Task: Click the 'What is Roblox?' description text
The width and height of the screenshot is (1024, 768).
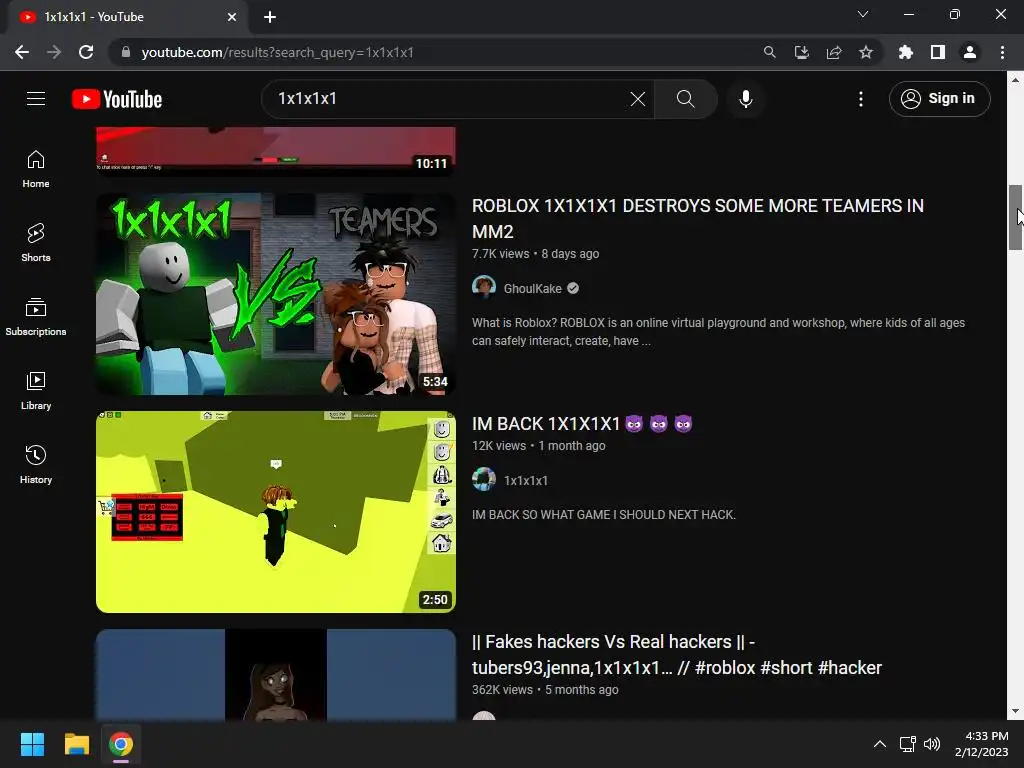Action: point(718,332)
